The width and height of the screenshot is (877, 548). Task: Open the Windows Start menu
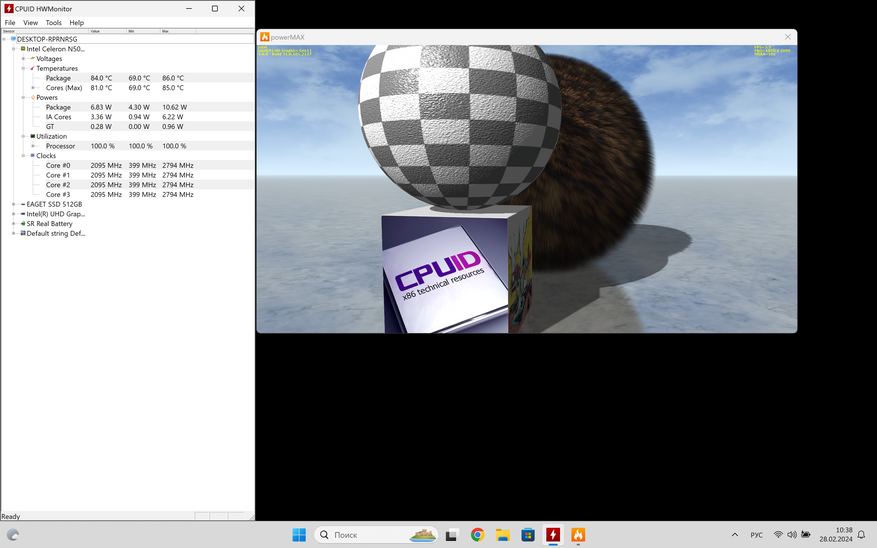coord(299,535)
